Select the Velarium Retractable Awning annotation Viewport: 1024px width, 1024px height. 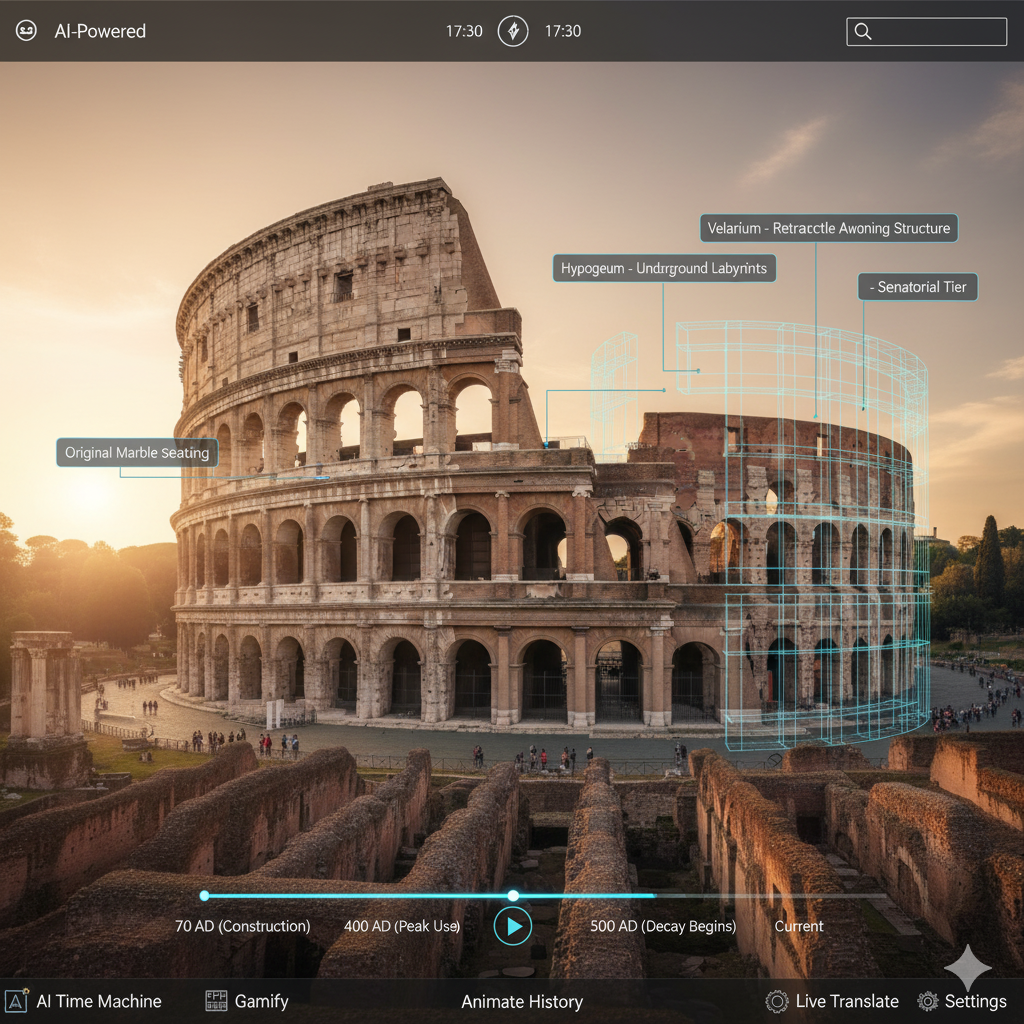[828, 228]
